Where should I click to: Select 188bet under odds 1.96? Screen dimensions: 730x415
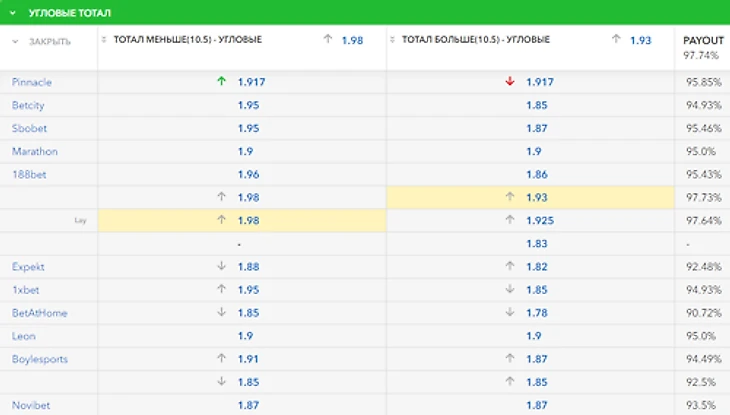click(249, 174)
